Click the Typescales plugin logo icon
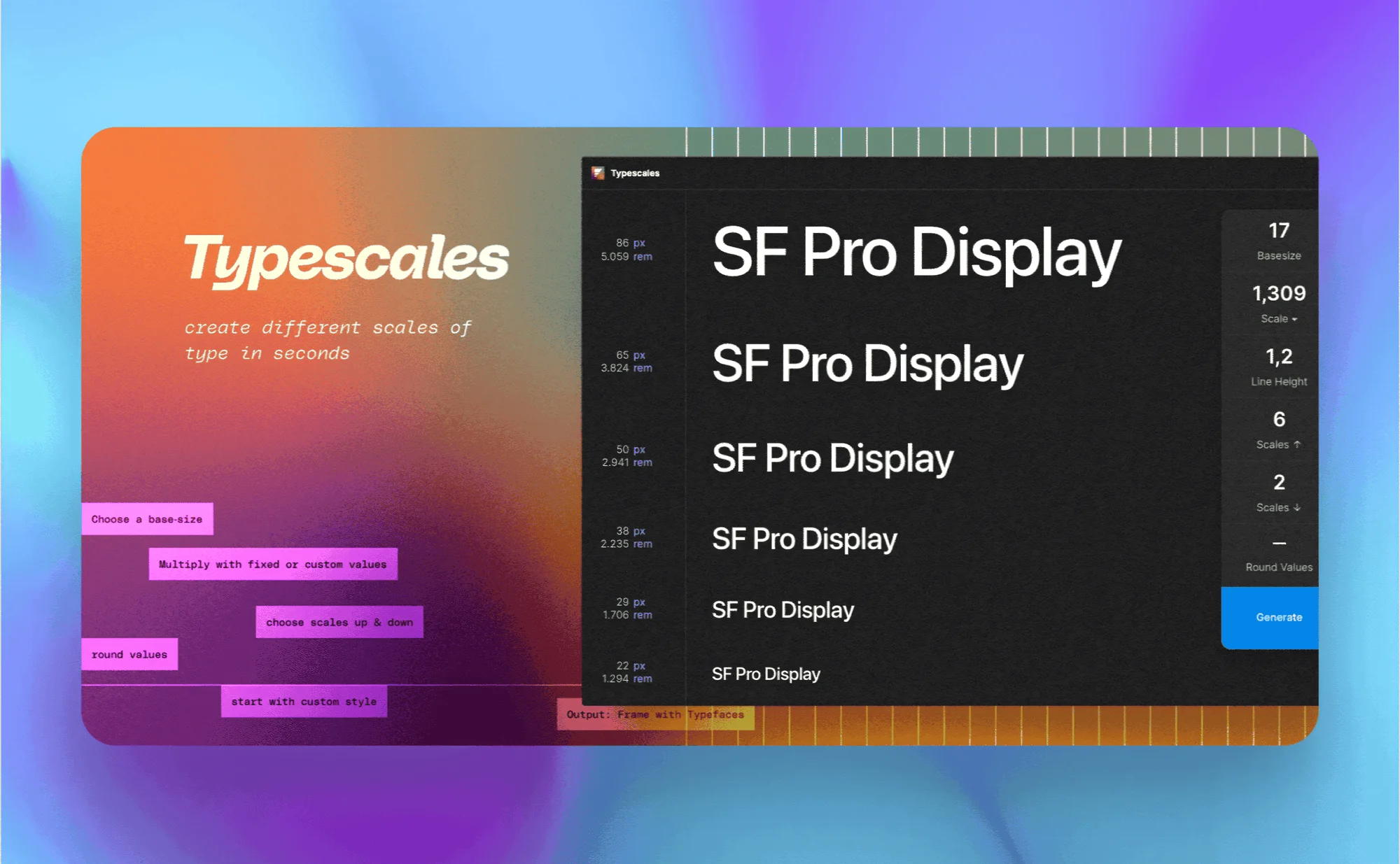The height and width of the screenshot is (864, 1400). pyautogui.click(x=598, y=173)
